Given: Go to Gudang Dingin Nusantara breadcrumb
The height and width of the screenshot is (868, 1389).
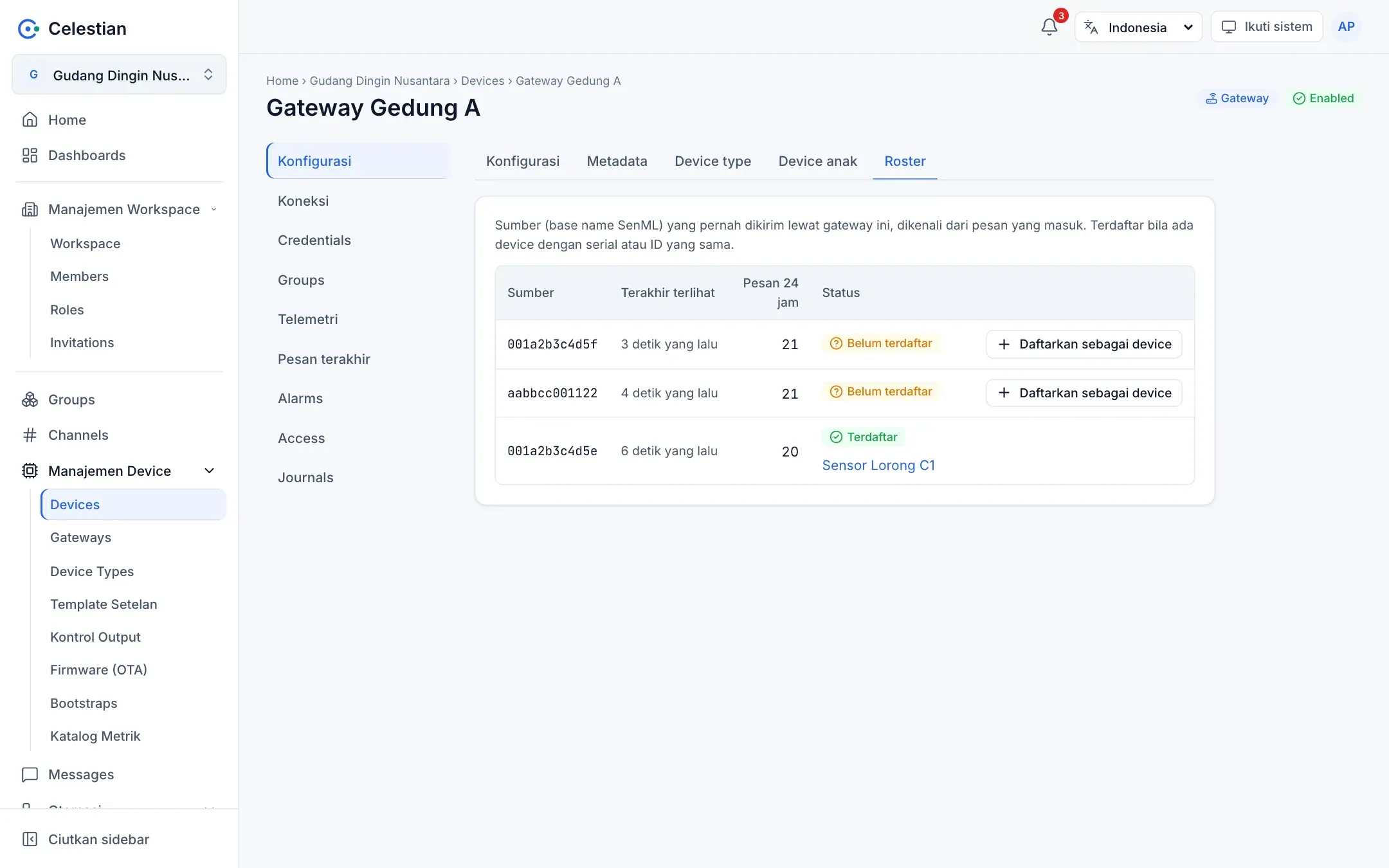Looking at the screenshot, I should point(379,80).
